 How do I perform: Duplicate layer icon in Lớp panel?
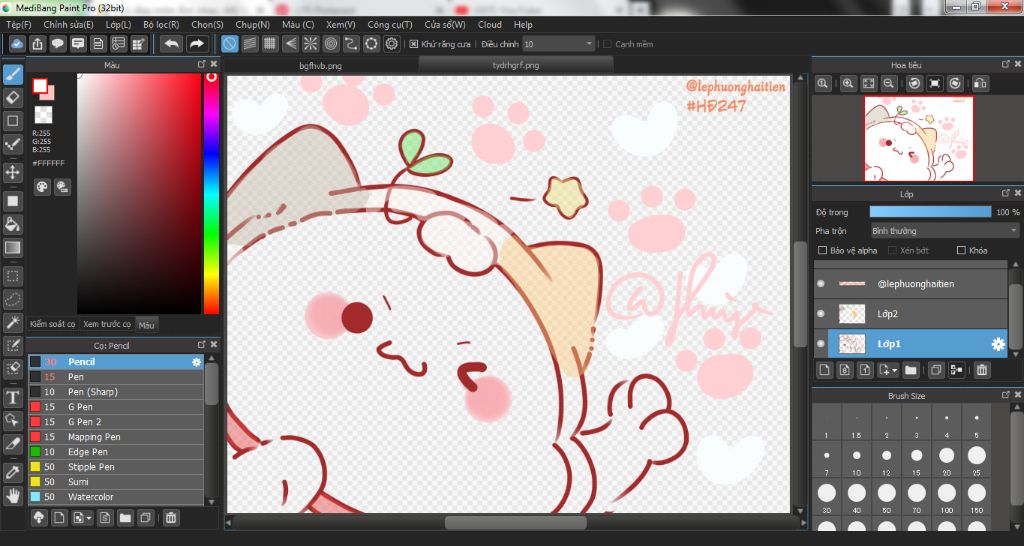[936, 370]
